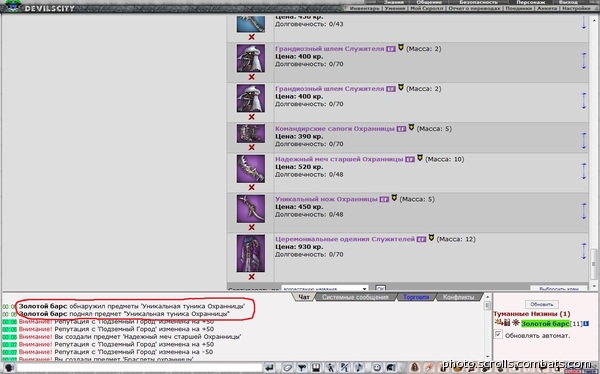This screenshot has width=600, height=374.
Task: Click the info icon after Золотой барс [11]
Action: 586,324
